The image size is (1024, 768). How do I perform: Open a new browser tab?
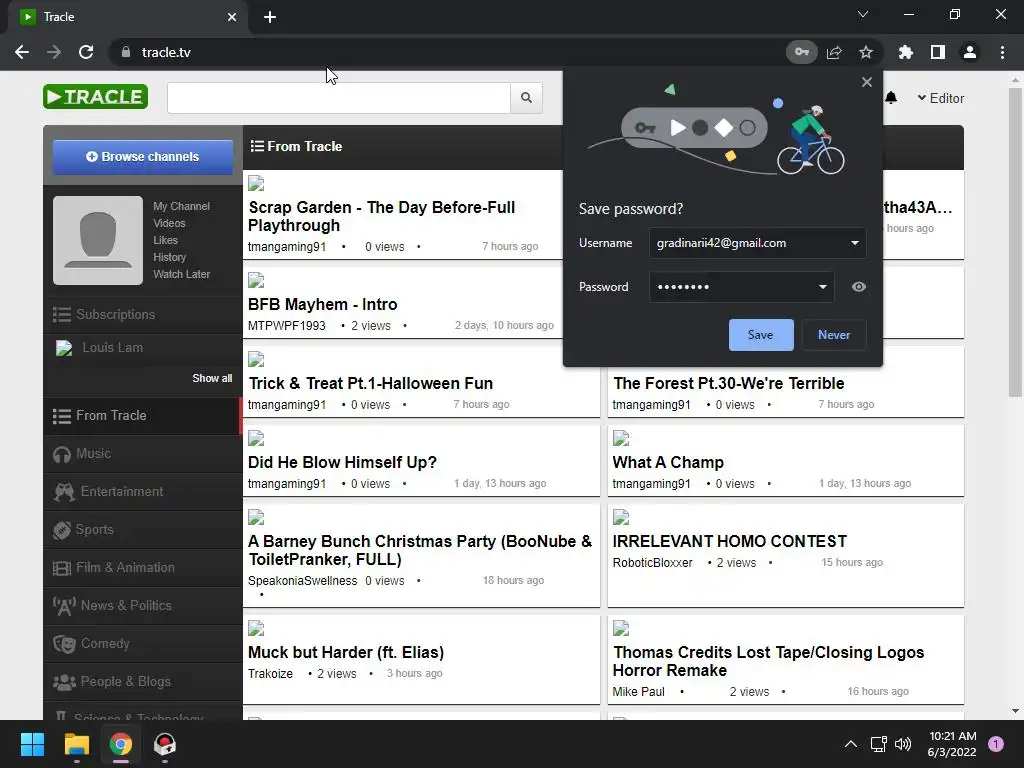pos(270,17)
